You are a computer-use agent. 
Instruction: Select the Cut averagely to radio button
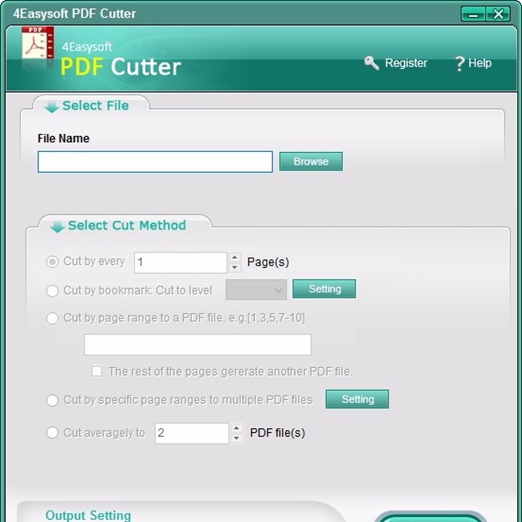click(x=52, y=433)
